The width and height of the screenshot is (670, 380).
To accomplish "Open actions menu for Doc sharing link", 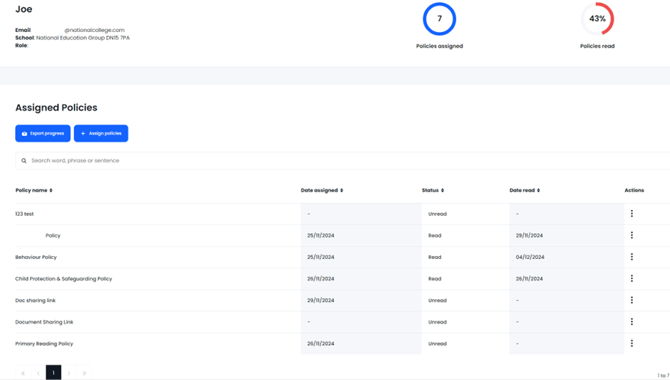I will 632,300.
